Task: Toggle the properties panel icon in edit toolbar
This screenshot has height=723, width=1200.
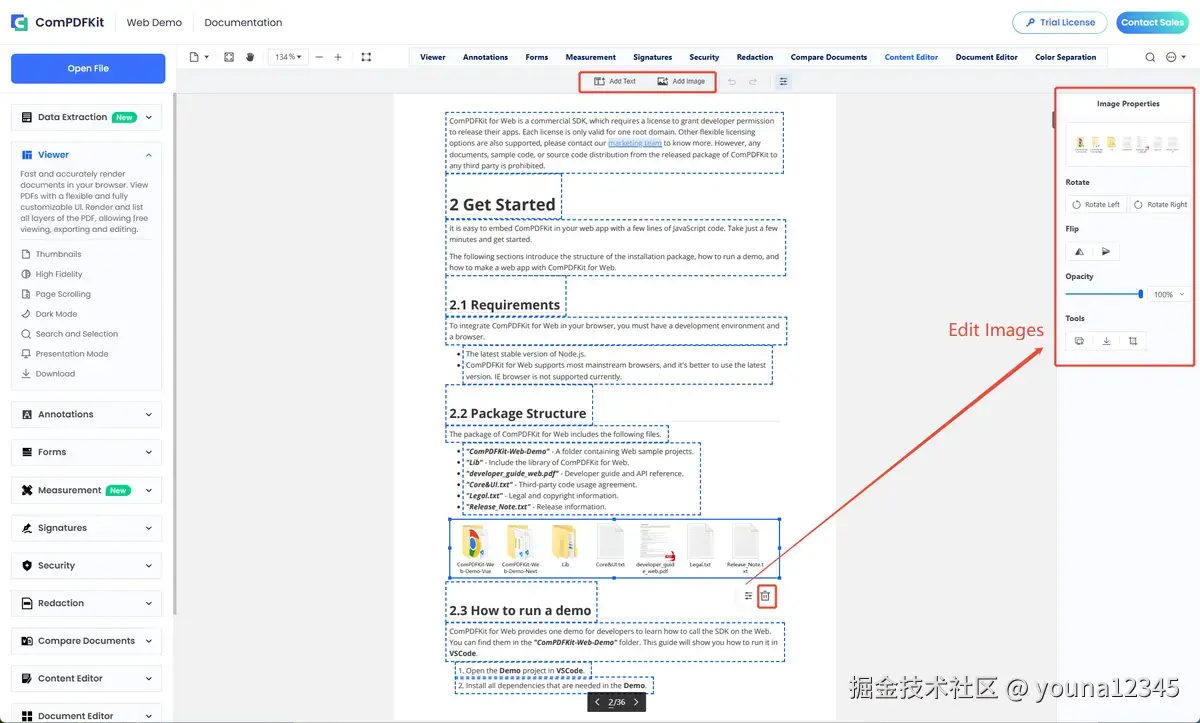Action: (783, 81)
